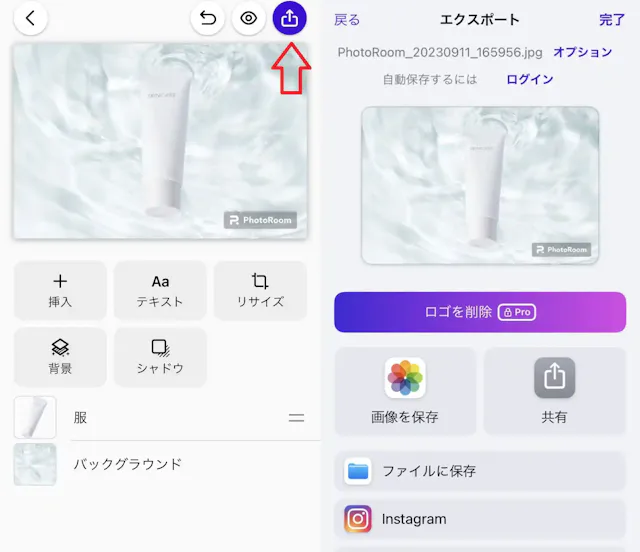Select the バックグラウンド layer thumbnail
This screenshot has width=640, height=552.
click(x=35, y=464)
